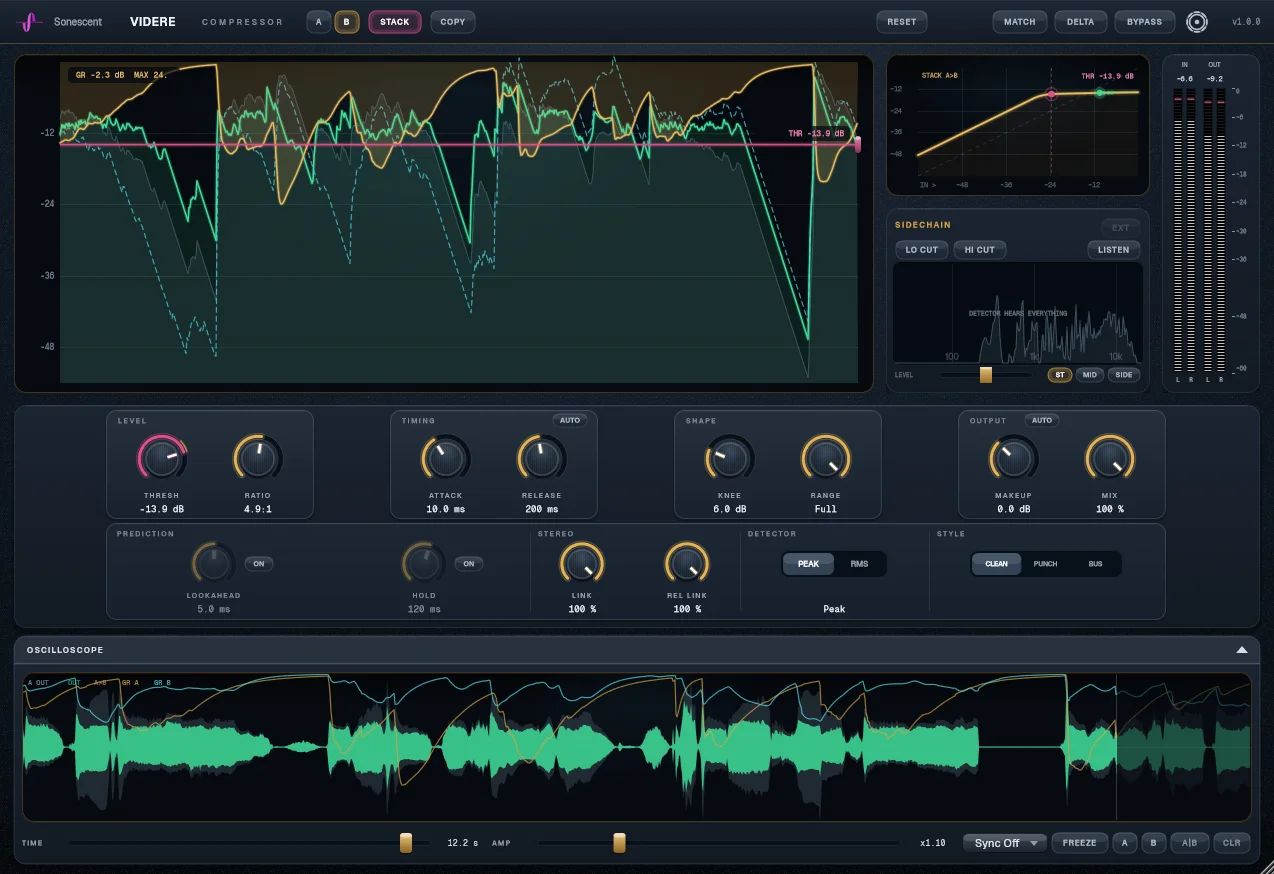This screenshot has height=874, width=1274.
Task: Select the BUS style
Action: 1095,564
